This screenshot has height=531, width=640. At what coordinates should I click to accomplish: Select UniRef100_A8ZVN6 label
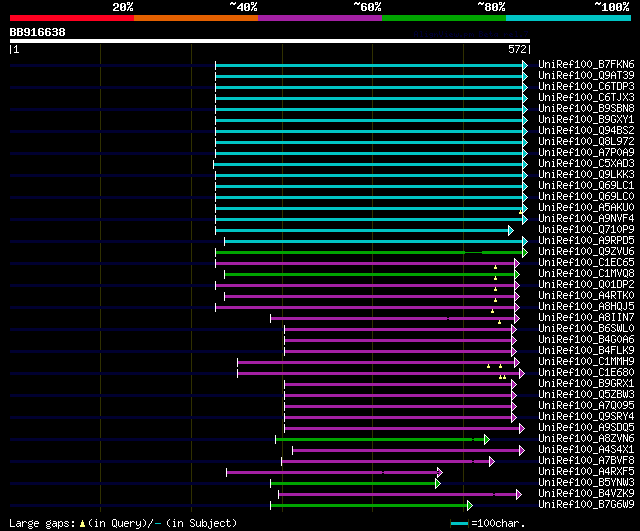[586, 439]
